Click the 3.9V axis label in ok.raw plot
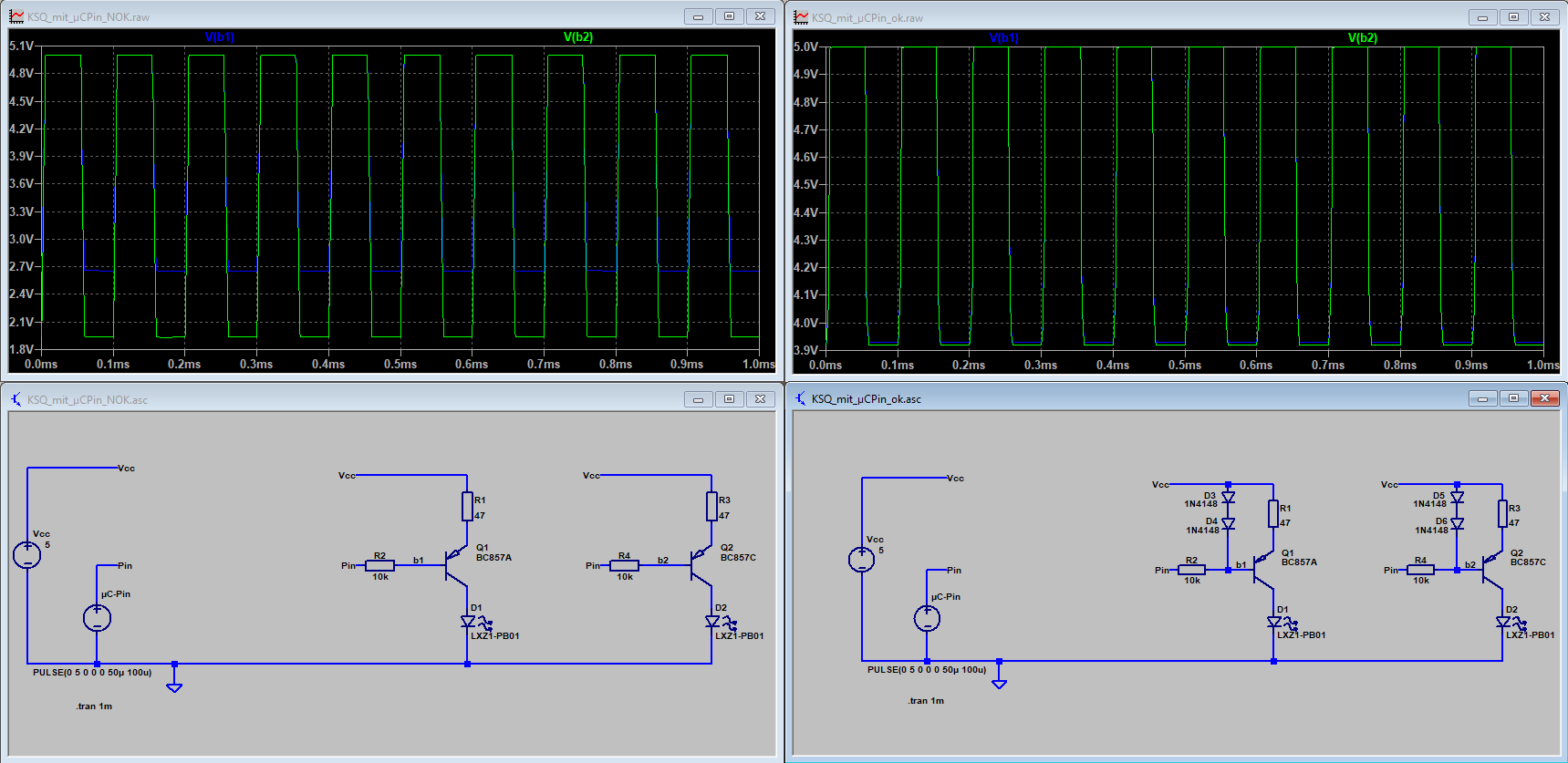Screen dimensions: 1568x763 pyautogui.click(x=806, y=350)
